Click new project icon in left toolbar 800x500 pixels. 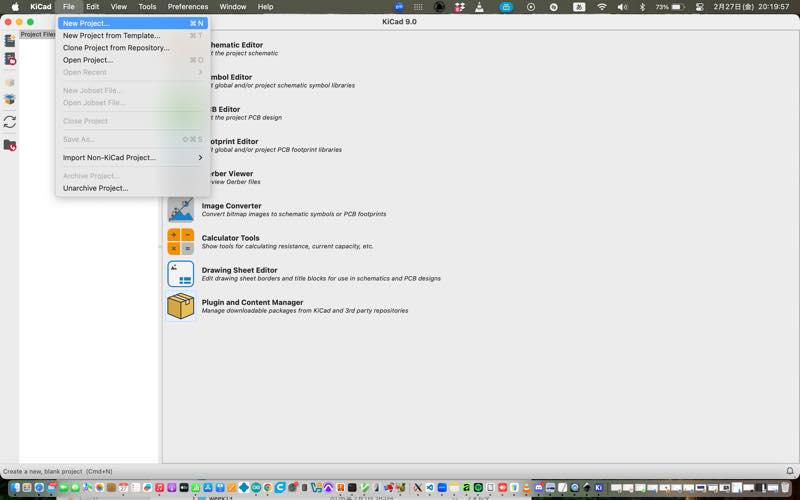10,41
